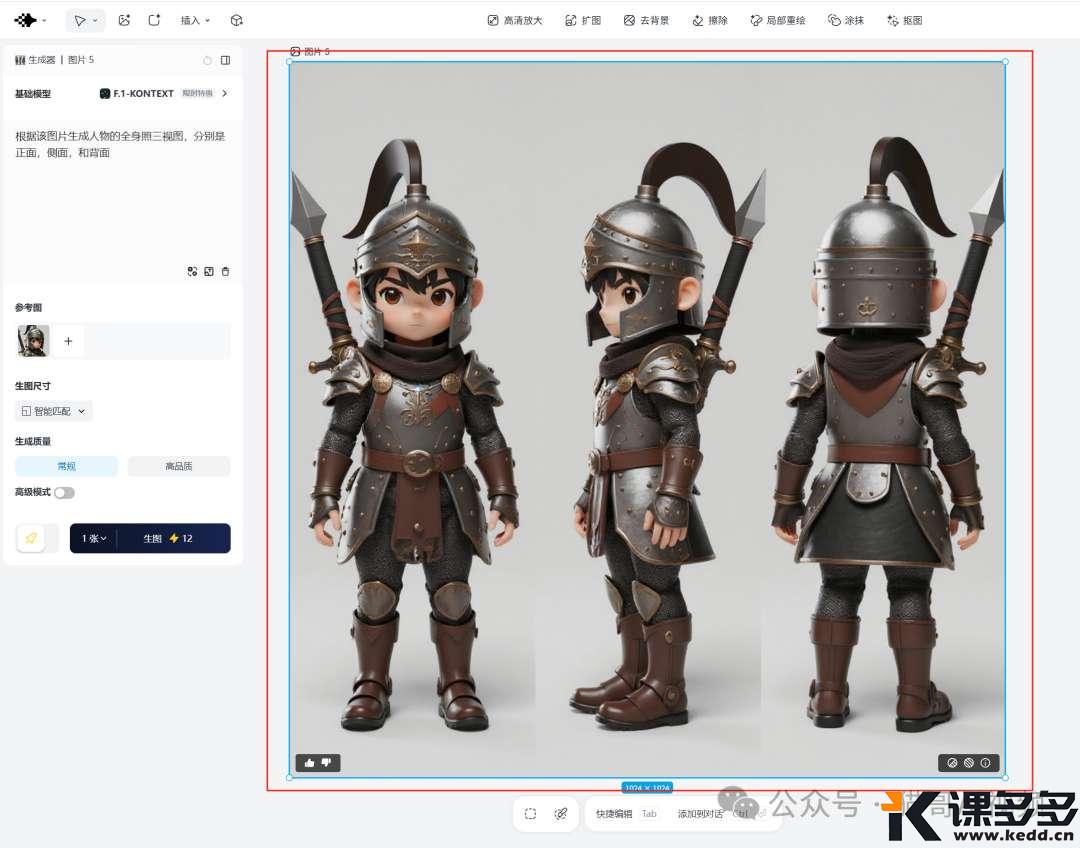This screenshot has height=848, width=1080.
Task: Click the dashed selection box icon
Action: pos(530,814)
